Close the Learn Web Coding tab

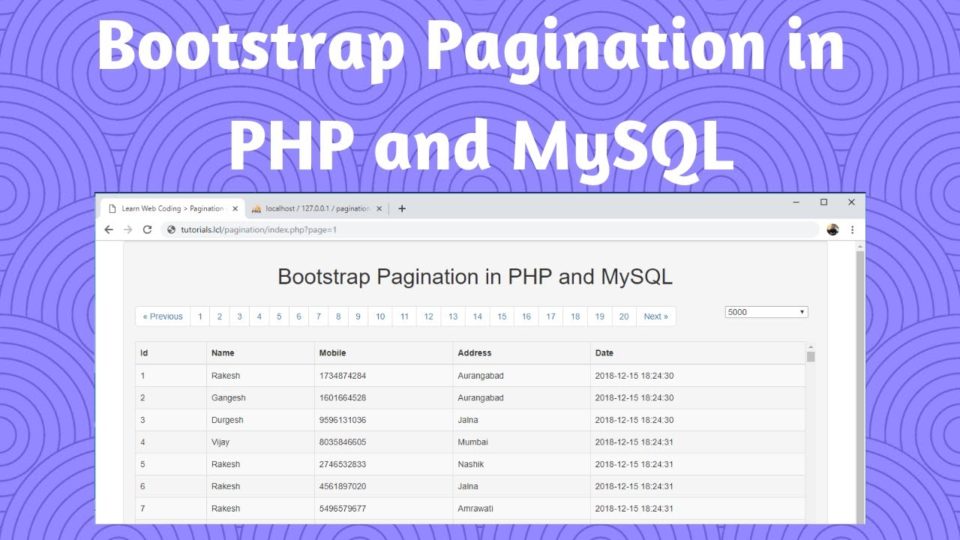pos(236,209)
